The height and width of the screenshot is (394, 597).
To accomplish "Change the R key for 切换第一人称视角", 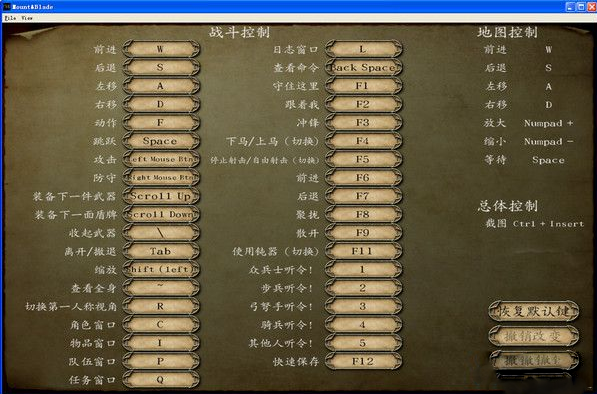I will click(161, 306).
